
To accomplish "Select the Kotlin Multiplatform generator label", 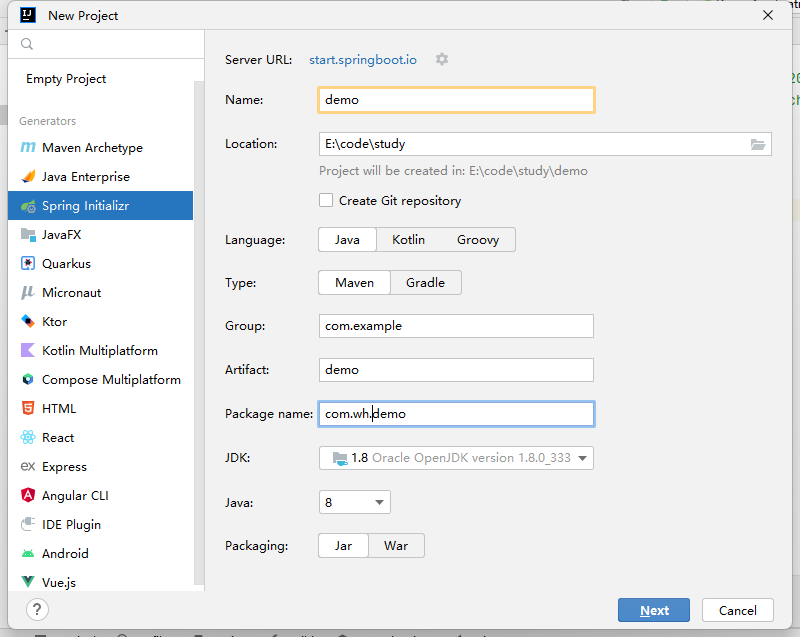I will (x=100, y=351).
